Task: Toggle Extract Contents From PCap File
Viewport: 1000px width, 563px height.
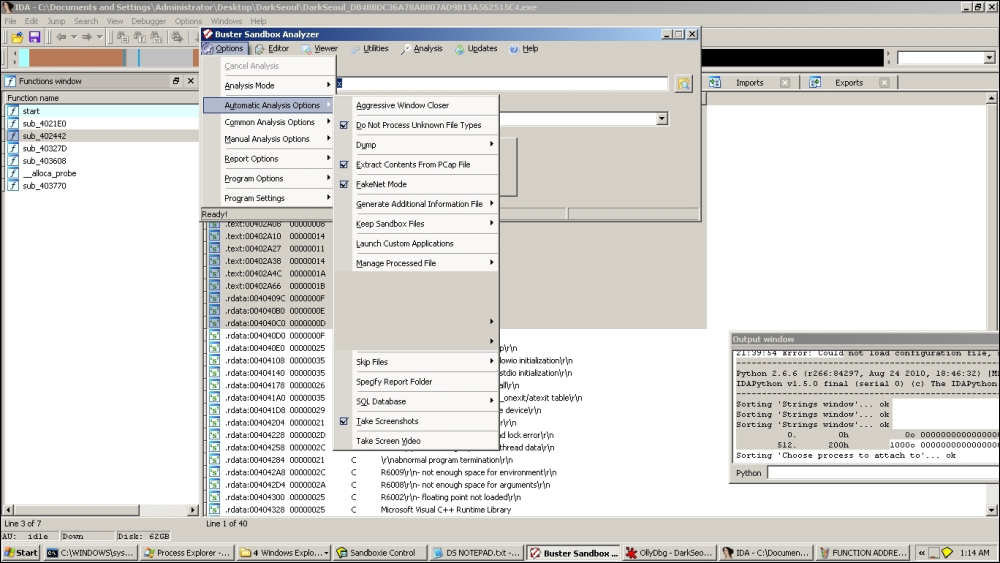Action: coord(416,165)
